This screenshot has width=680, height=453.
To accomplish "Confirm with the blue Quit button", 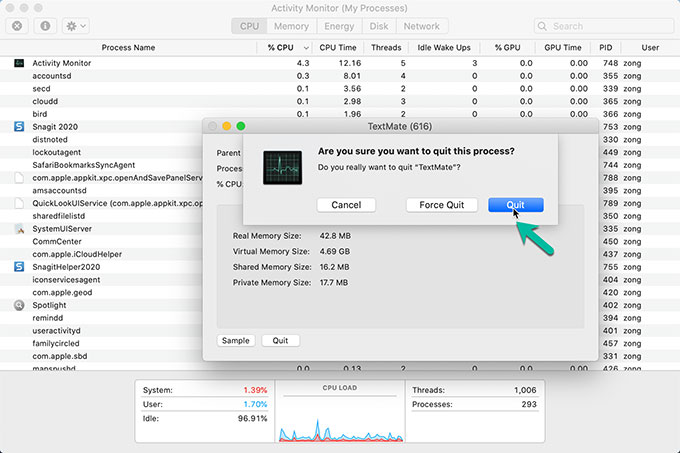I will pos(515,205).
